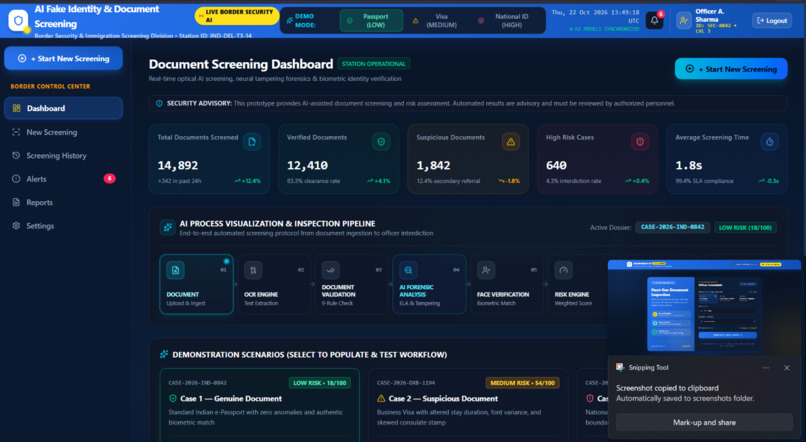Click the shield logo icon in header
Screen dimensions: 806x442
coord(19,21)
